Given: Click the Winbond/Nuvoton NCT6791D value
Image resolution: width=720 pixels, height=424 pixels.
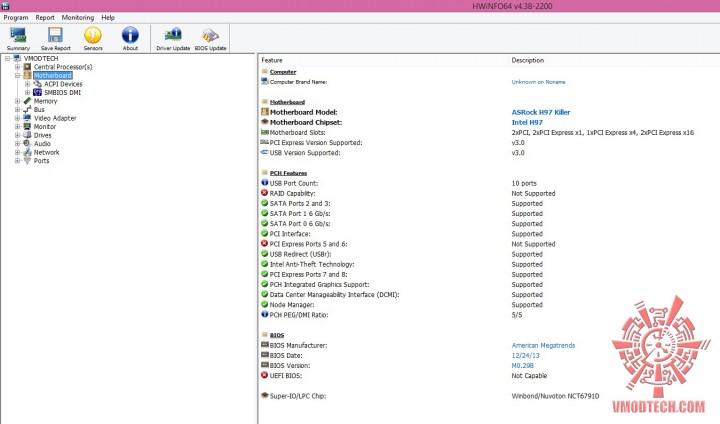Looking at the screenshot, I should pos(555,396).
